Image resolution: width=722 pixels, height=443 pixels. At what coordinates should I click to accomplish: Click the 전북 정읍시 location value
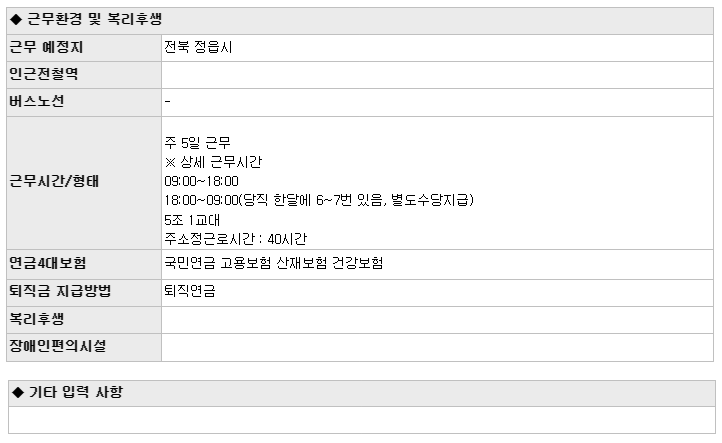[x=198, y=47]
